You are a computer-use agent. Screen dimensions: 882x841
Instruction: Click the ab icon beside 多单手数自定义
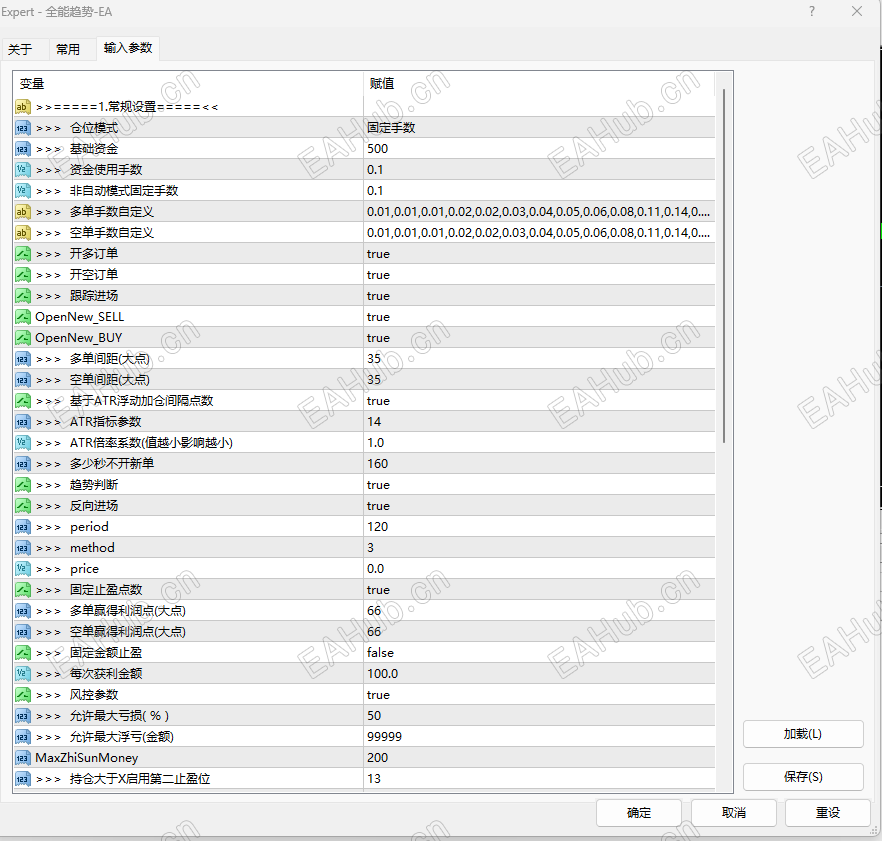(x=23, y=212)
